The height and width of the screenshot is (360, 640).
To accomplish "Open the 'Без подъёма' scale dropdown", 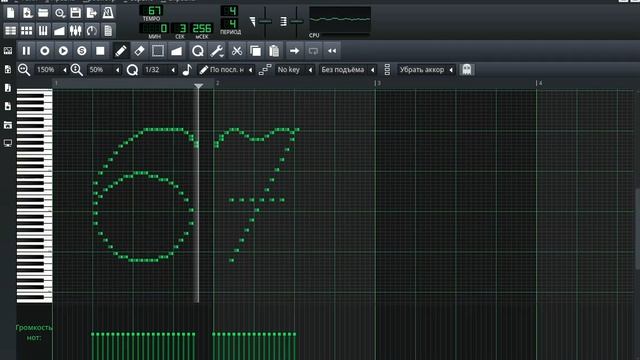I will click(347, 70).
